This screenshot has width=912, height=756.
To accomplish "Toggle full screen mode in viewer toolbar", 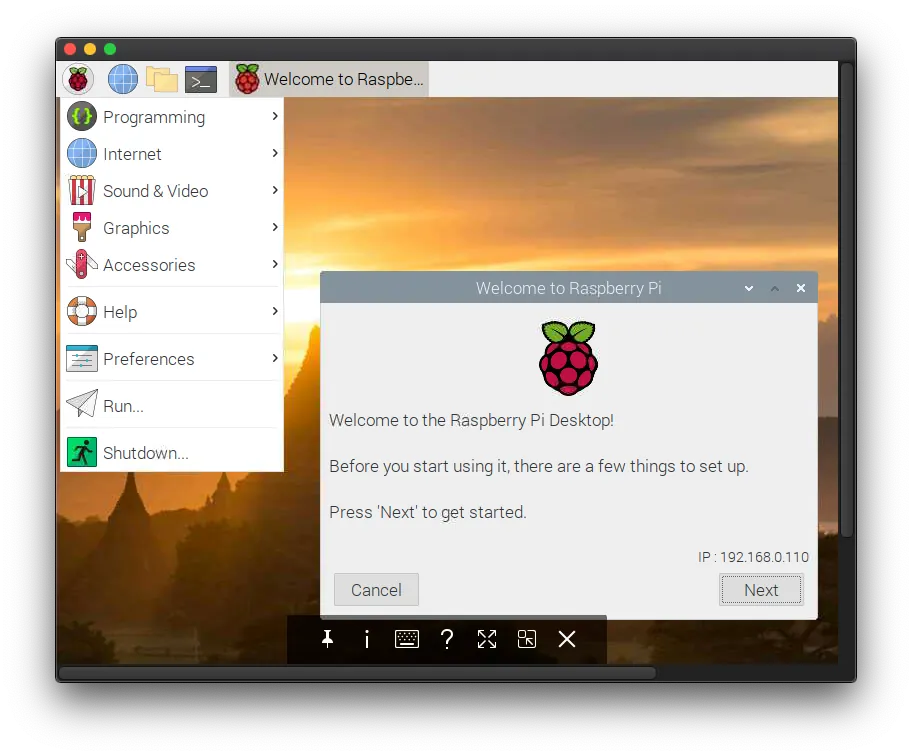I will pyautogui.click(x=487, y=639).
